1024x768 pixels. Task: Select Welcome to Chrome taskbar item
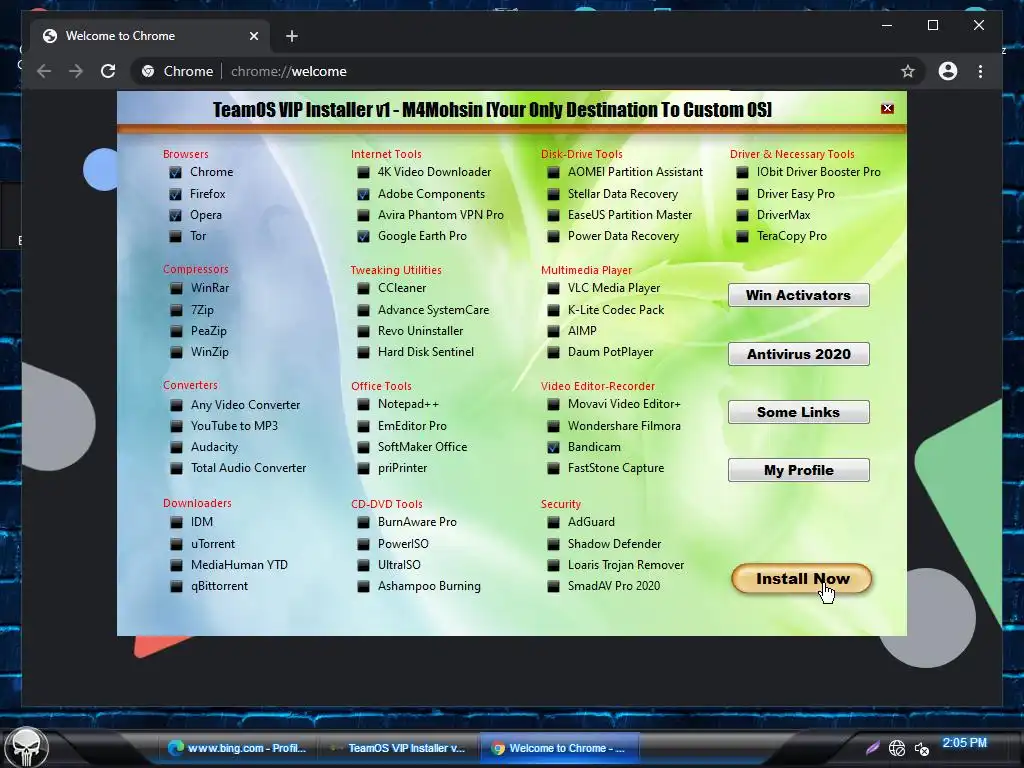560,748
